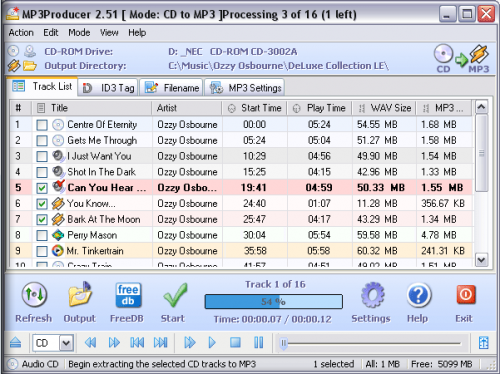This screenshot has width=500, height=374.
Task: Open the Mode menu
Action: coord(79,33)
